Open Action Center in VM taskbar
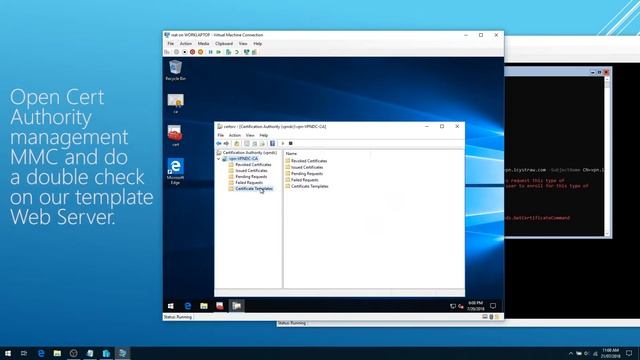 tap(493, 306)
